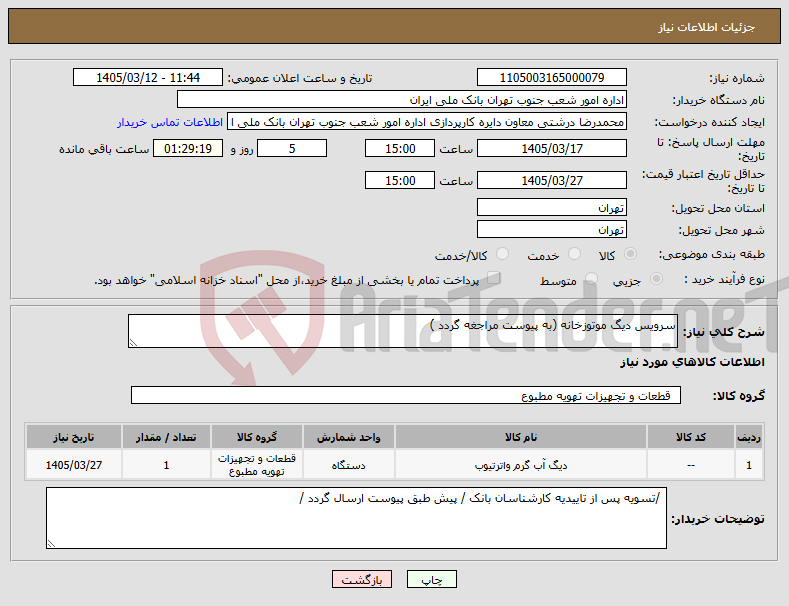This screenshot has height=606, width=789.
Task: Click the جزئیات اطلاعات نیاز header title
Action: 706,27
